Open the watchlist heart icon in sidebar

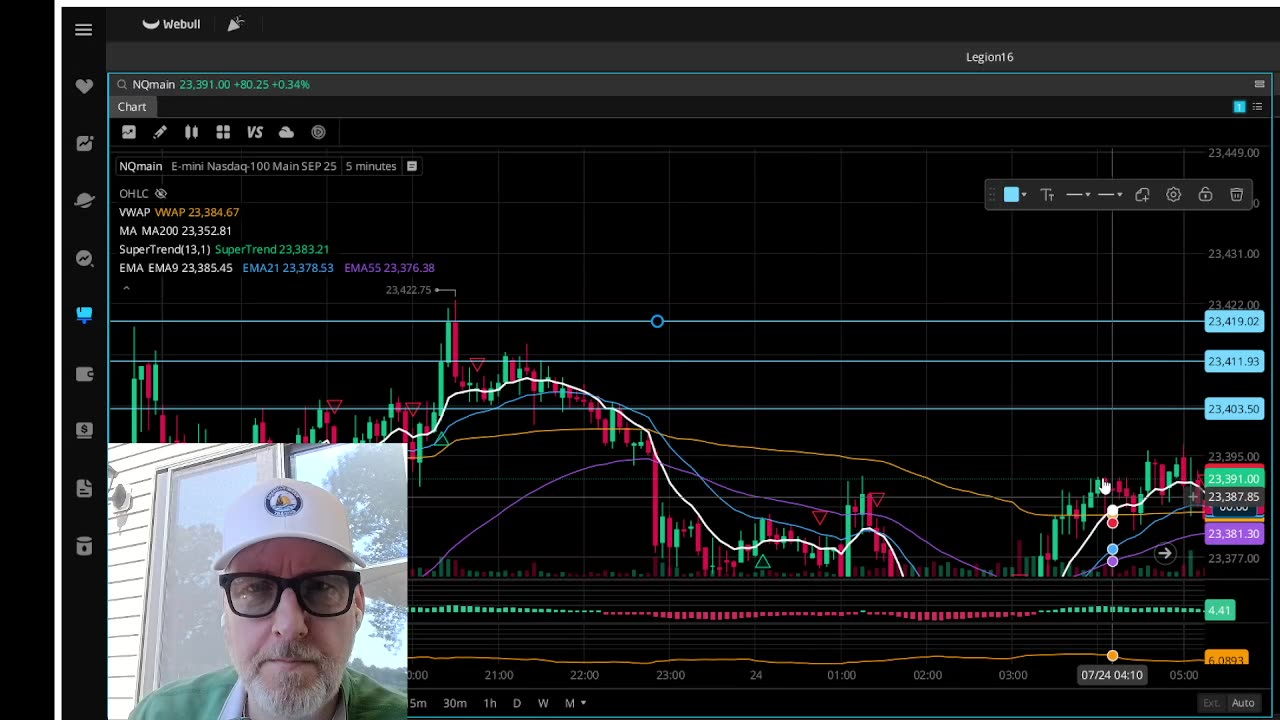pos(84,87)
